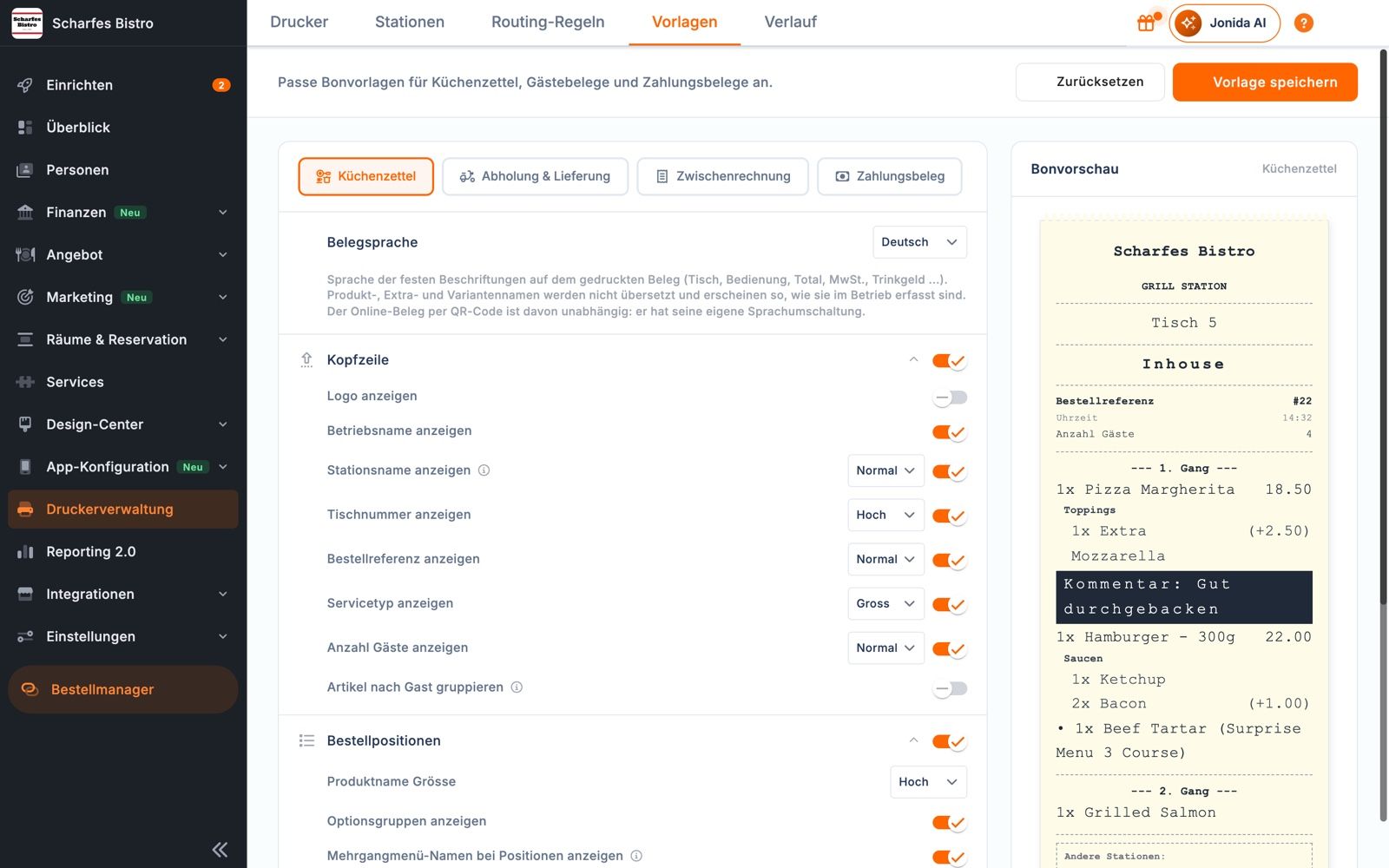The width and height of the screenshot is (1389, 868).
Task: Click the Druckerverwaltung printer icon
Action: pos(25,510)
